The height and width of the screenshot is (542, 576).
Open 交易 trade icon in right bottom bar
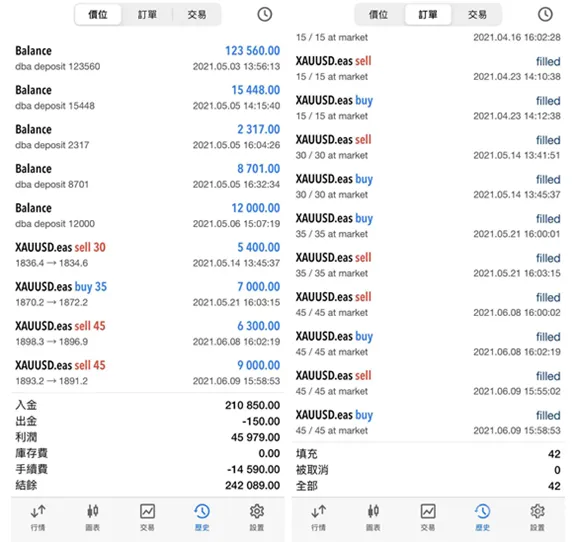coord(428,517)
